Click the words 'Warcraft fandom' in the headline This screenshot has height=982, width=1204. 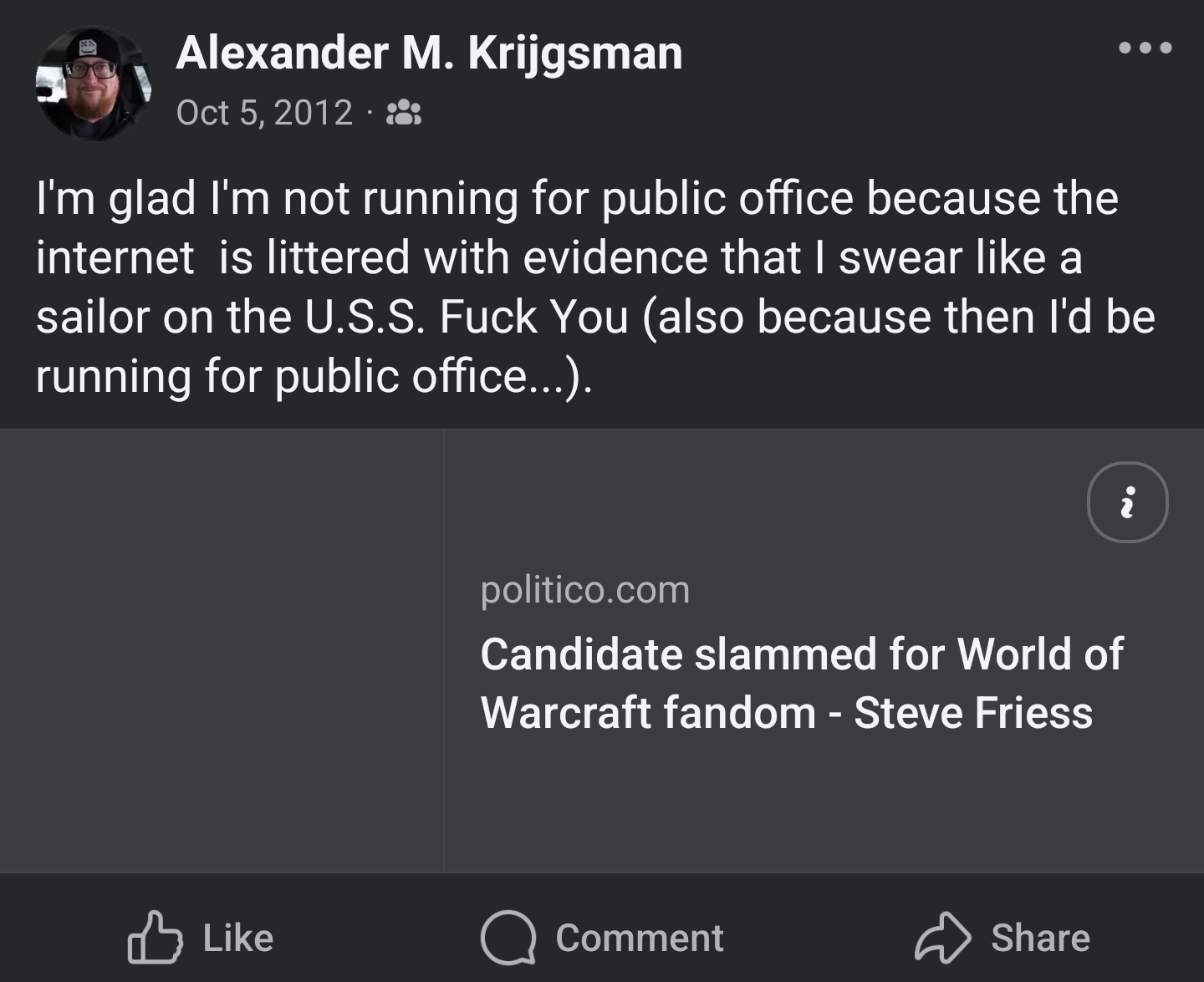(648, 713)
